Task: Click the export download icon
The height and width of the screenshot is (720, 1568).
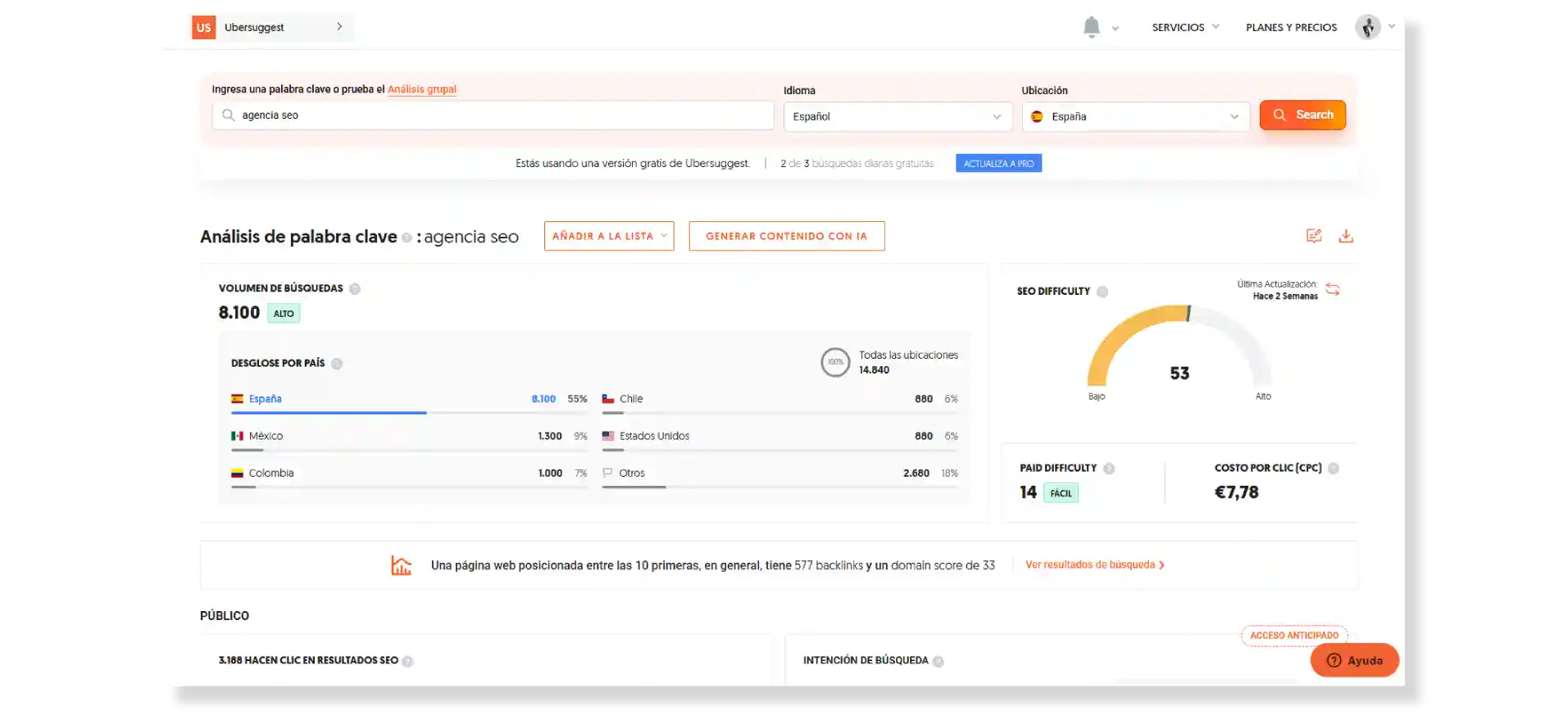Action: click(1346, 236)
